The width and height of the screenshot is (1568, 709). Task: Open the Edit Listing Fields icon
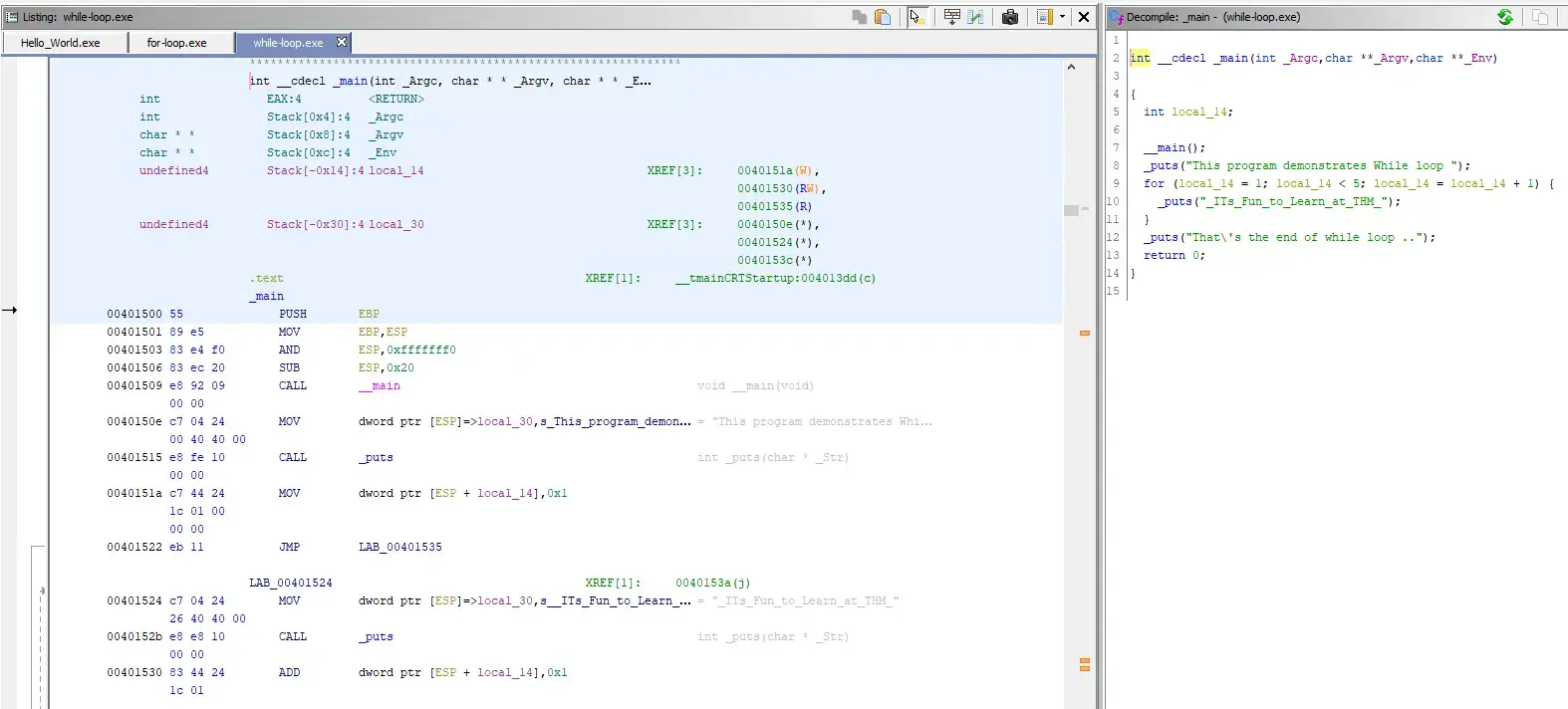click(x=952, y=17)
